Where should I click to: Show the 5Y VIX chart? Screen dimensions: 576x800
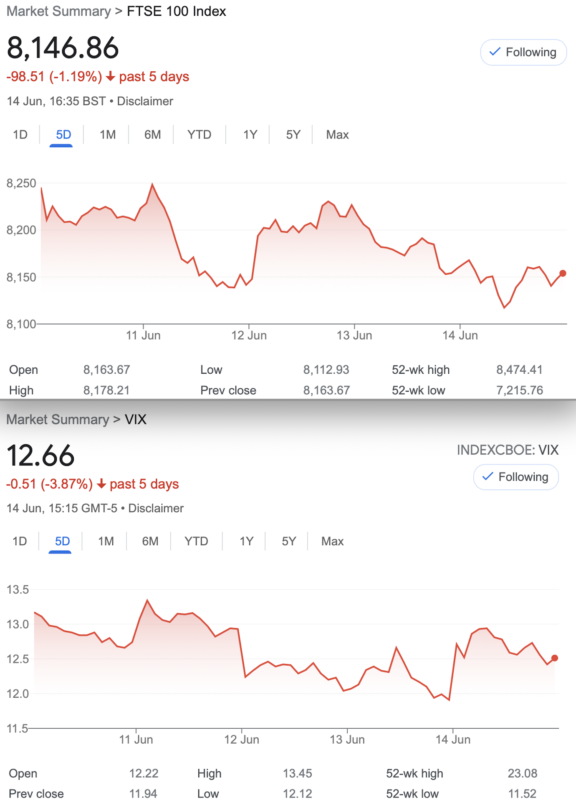tap(289, 541)
